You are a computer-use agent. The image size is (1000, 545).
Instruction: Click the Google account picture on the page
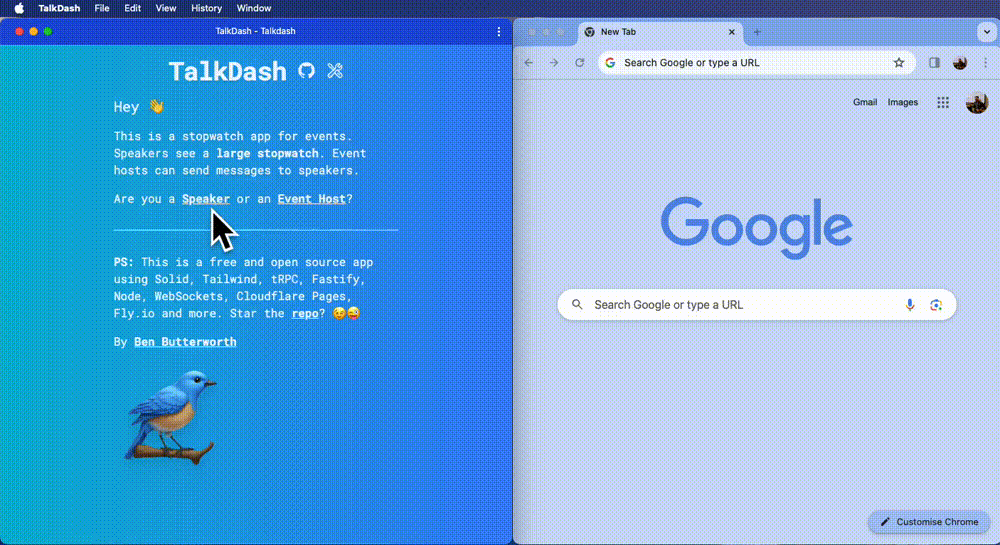(977, 102)
